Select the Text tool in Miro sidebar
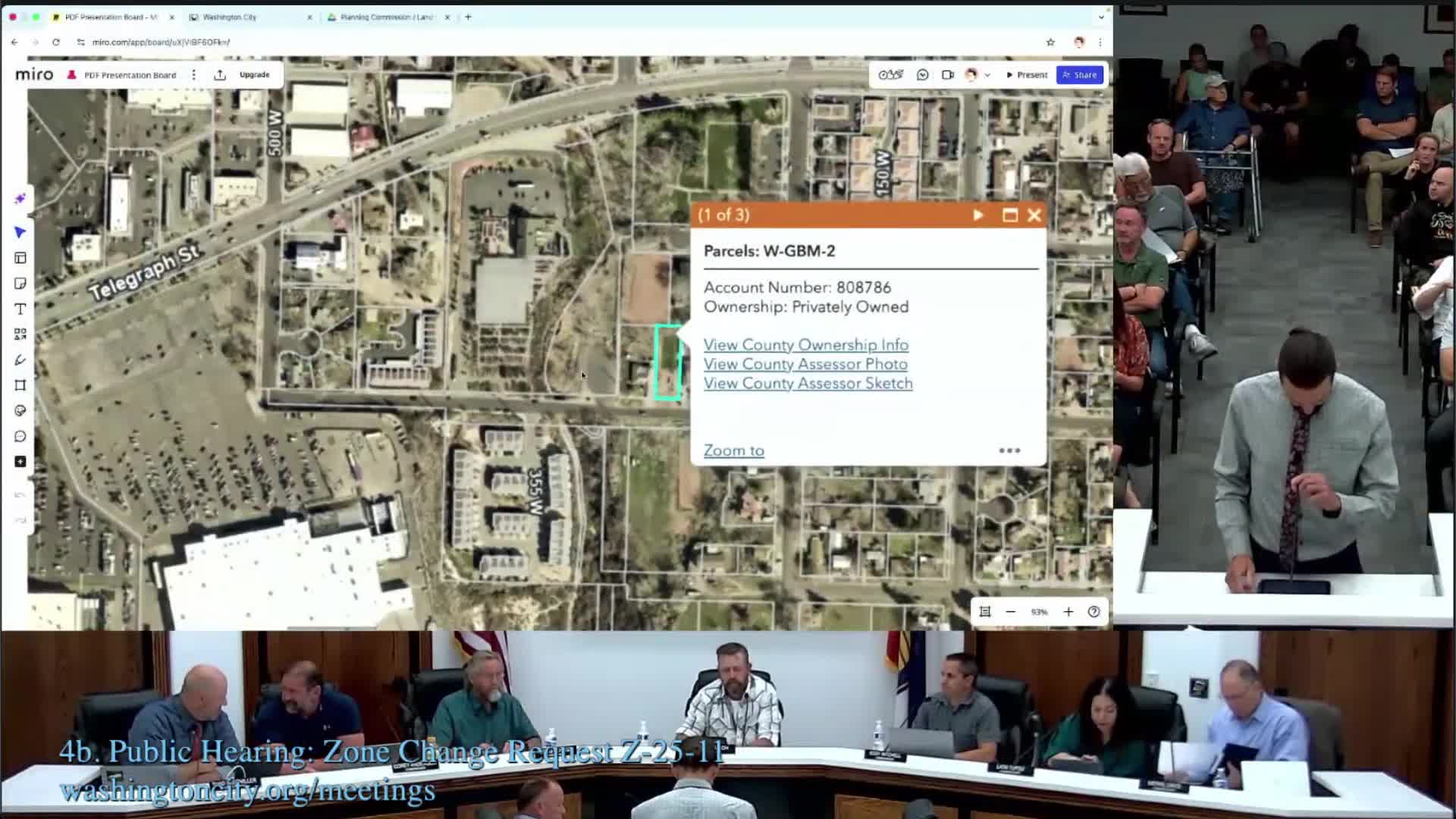1456x819 pixels. point(20,309)
